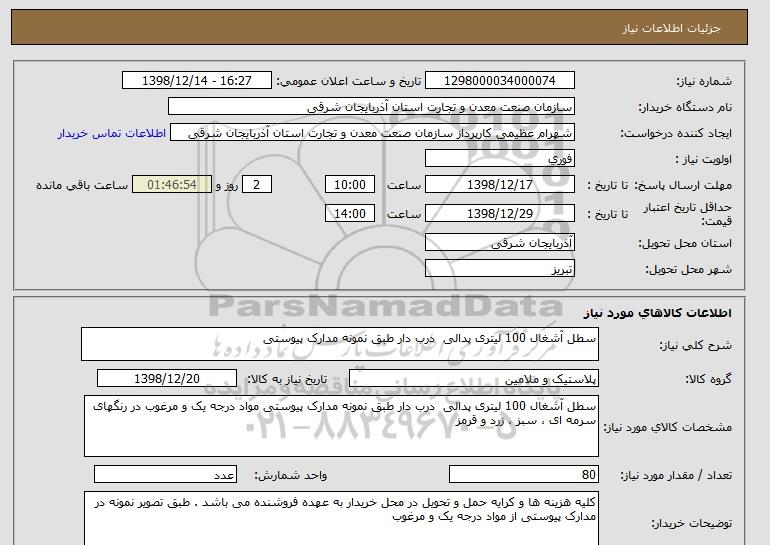Select the unit of measure field عدد
Viewport: 770px width, 545px height.
tap(165, 475)
